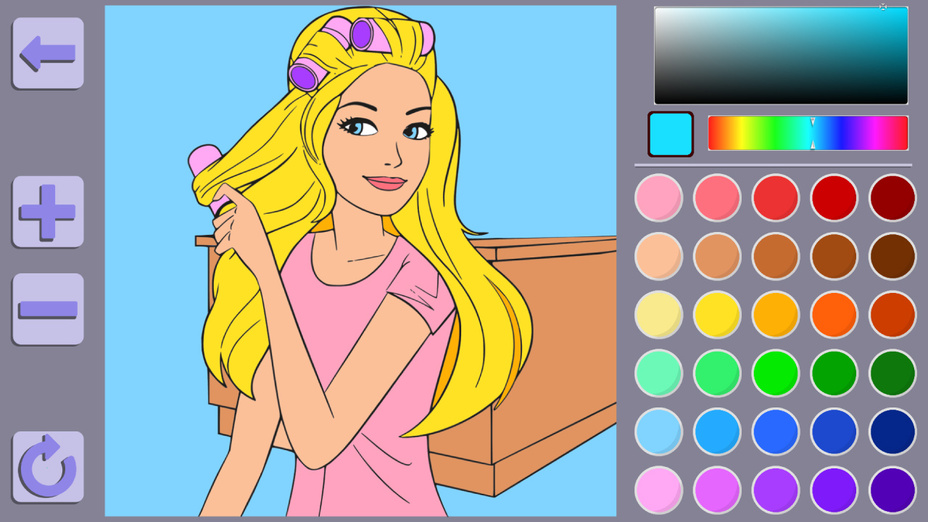Image resolution: width=928 pixels, height=522 pixels.
Task: Choose the light purple pink swatch
Action: tap(659, 490)
